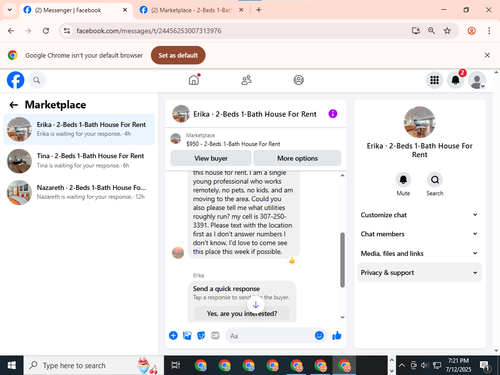Click the More options button
500x375 pixels.
click(297, 158)
